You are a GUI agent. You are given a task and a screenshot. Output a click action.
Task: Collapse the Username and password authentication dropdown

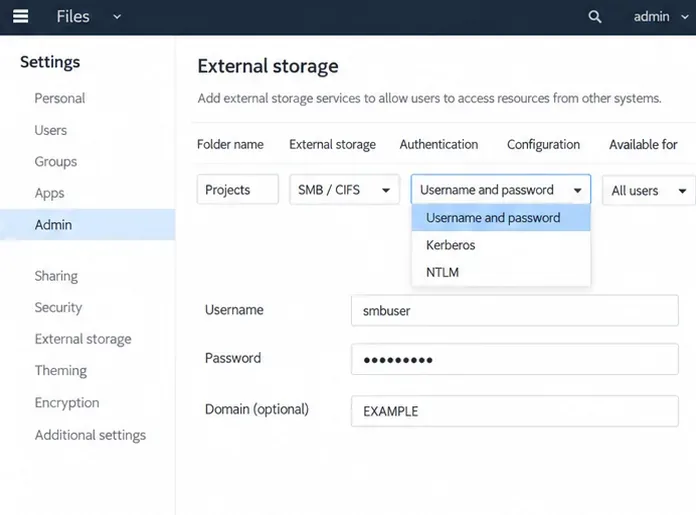pos(501,190)
